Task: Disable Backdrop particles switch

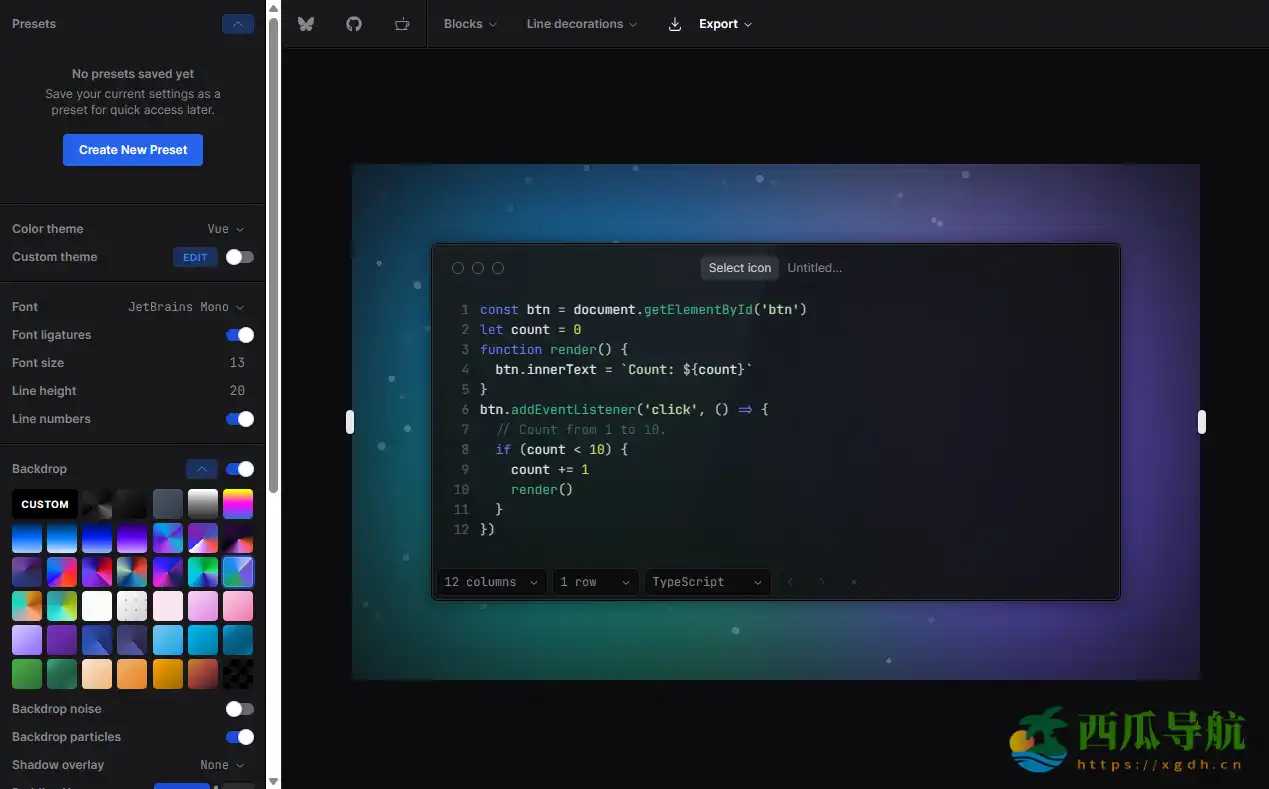Action: (239, 737)
